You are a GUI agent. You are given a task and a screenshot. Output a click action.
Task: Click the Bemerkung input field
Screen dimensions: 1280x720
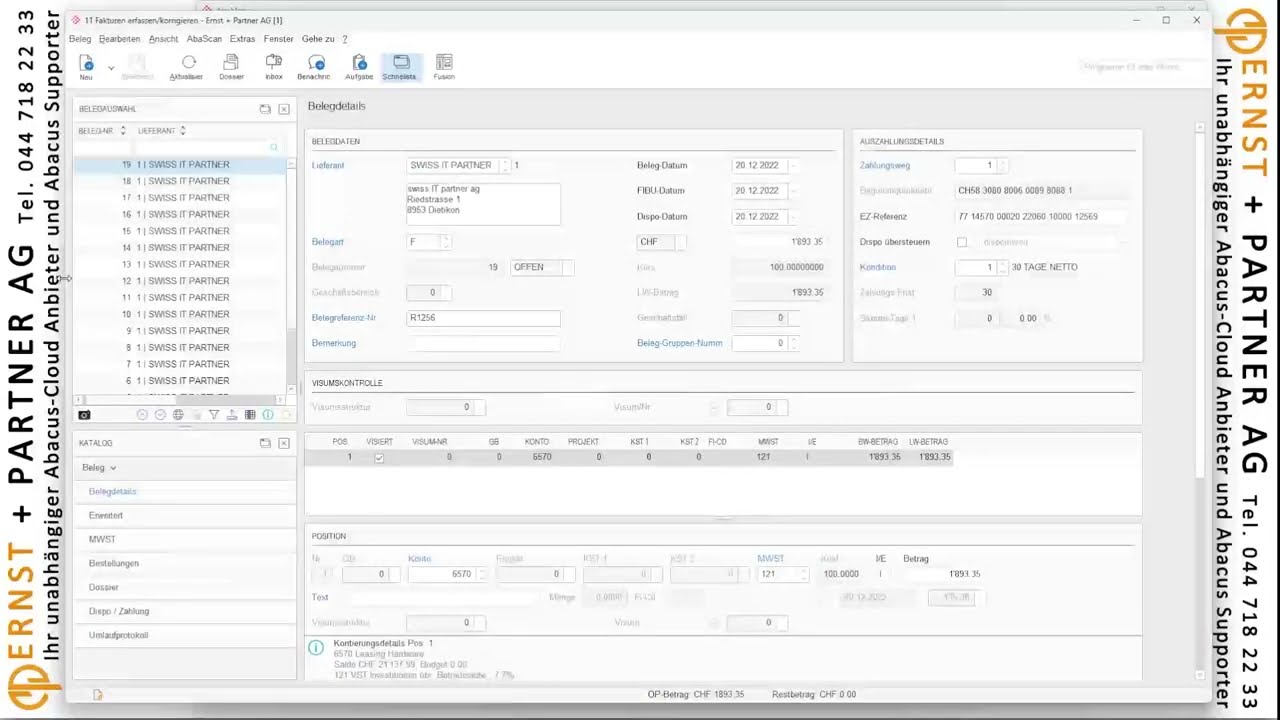click(x=483, y=343)
